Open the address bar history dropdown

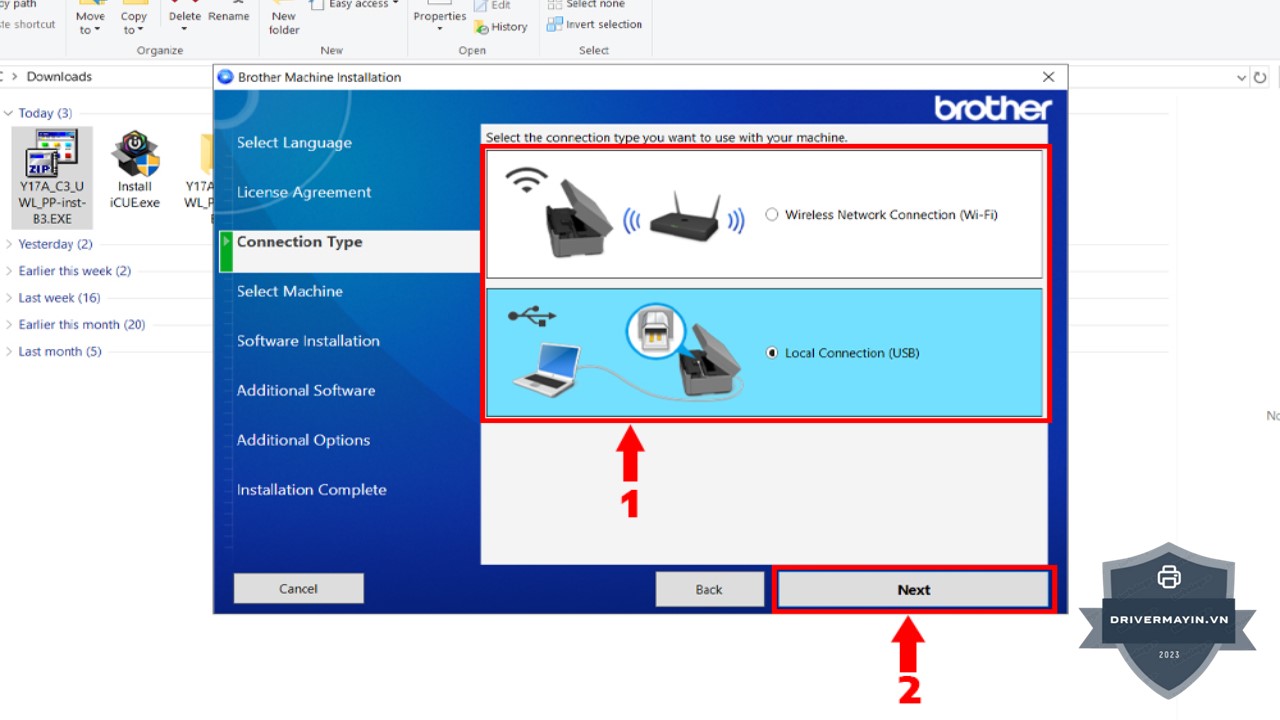(1241, 77)
